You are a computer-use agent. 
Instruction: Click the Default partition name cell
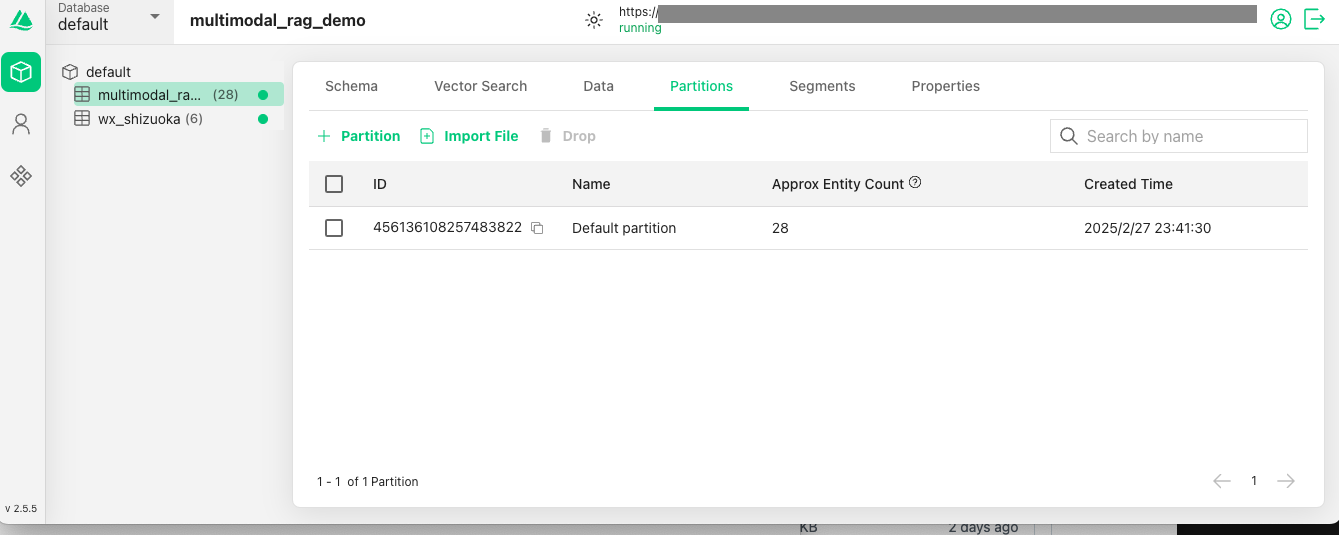pos(624,228)
